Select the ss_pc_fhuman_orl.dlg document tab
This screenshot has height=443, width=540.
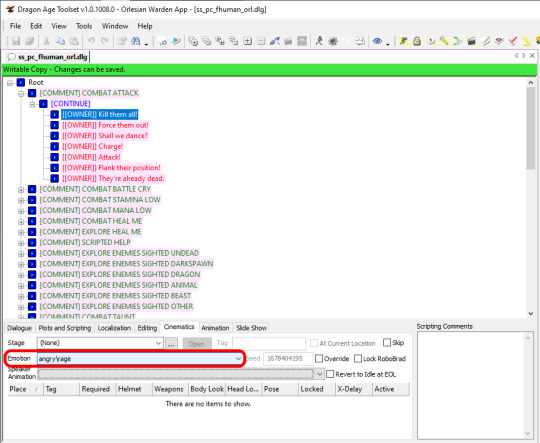click(48, 57)
